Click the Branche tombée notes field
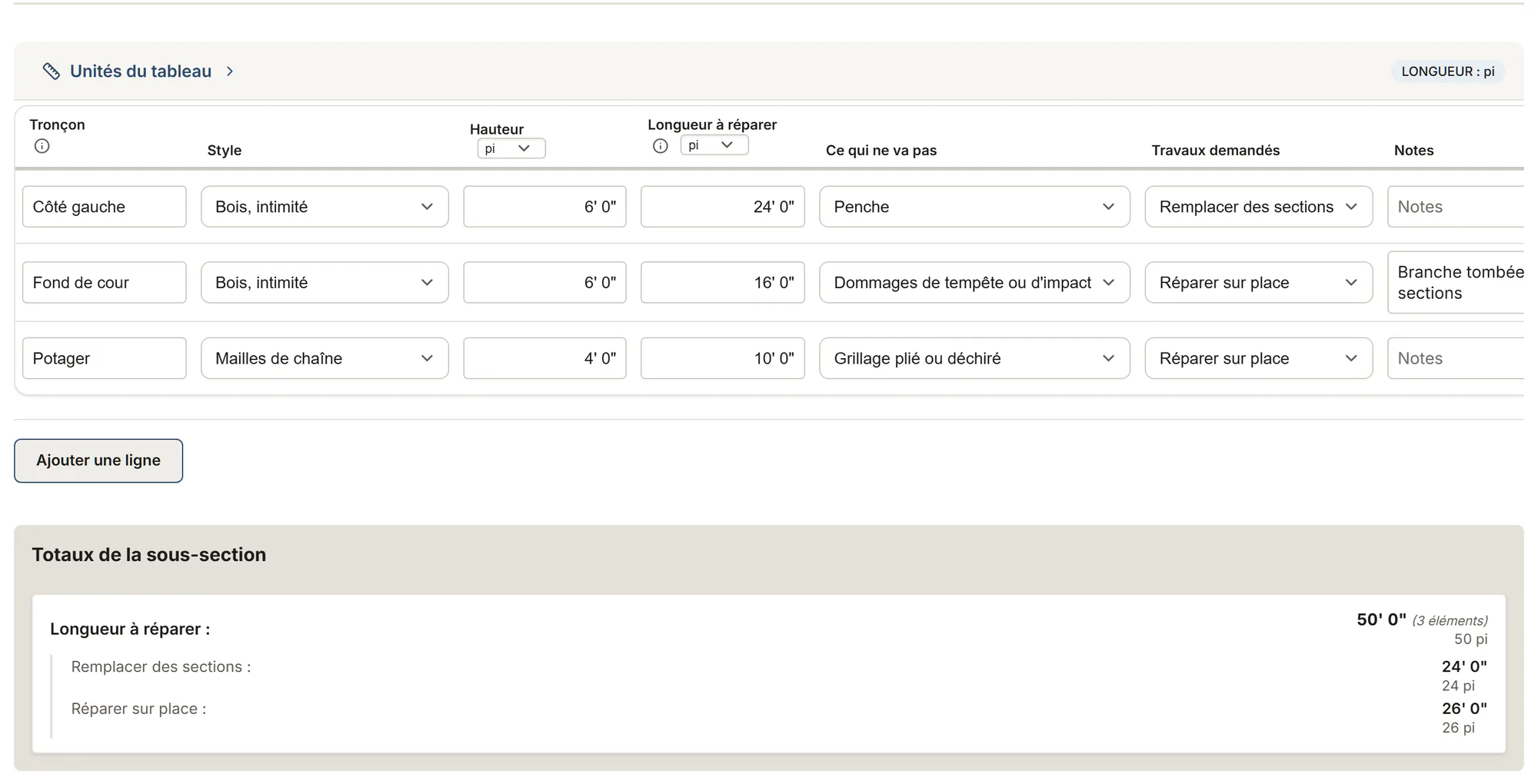1538x784 pixels. tap(1456, 283)
